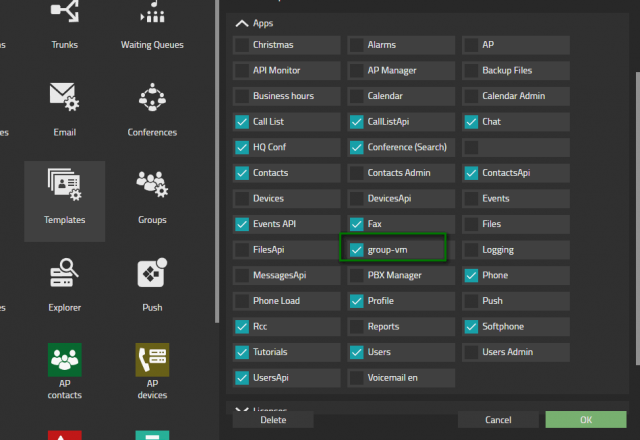The width and height of the screenshot is (640, 440).
Task: Collapse the Apps section
Action: [x=242, y=23]
